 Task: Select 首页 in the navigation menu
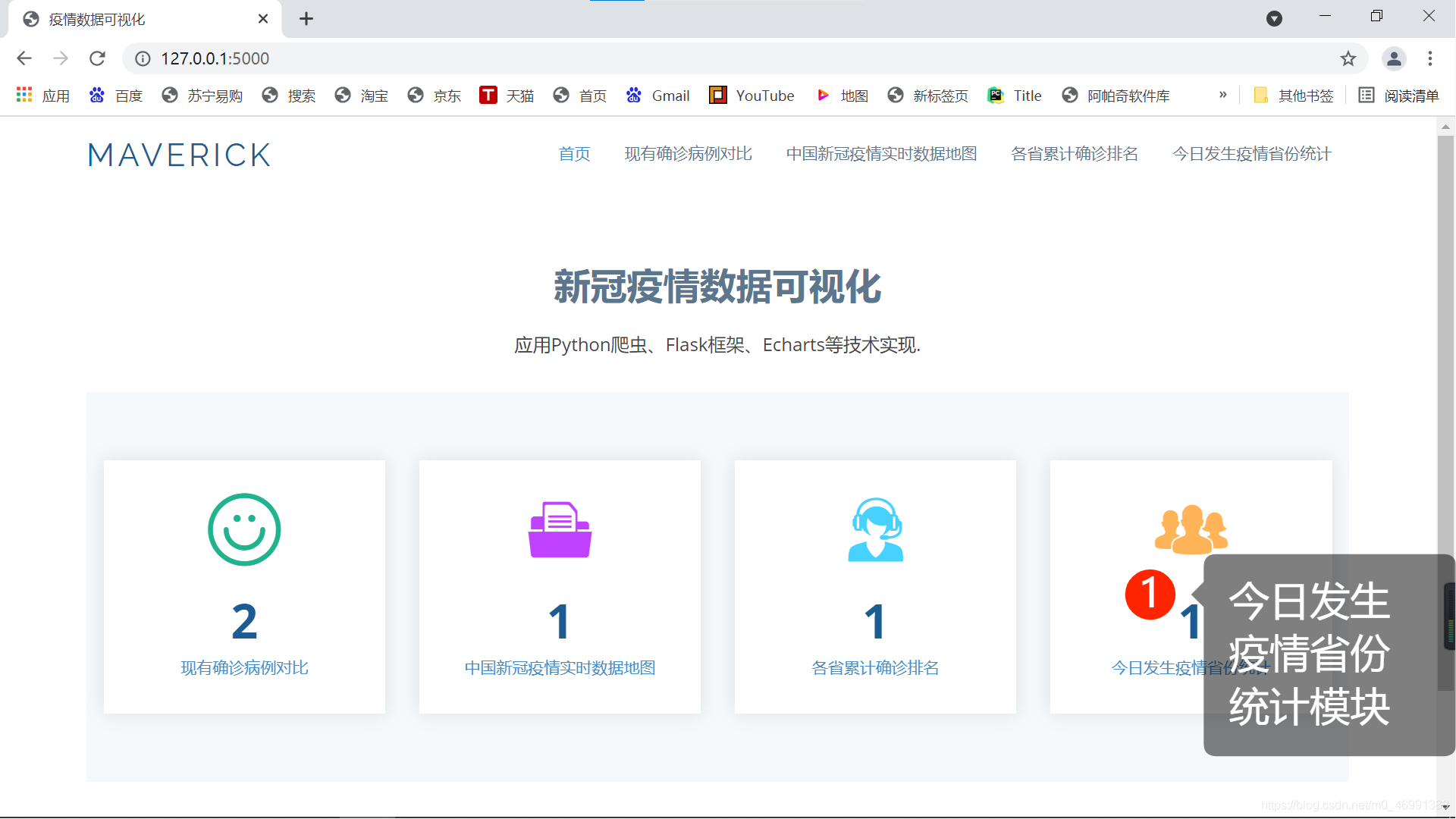(574, 154)
